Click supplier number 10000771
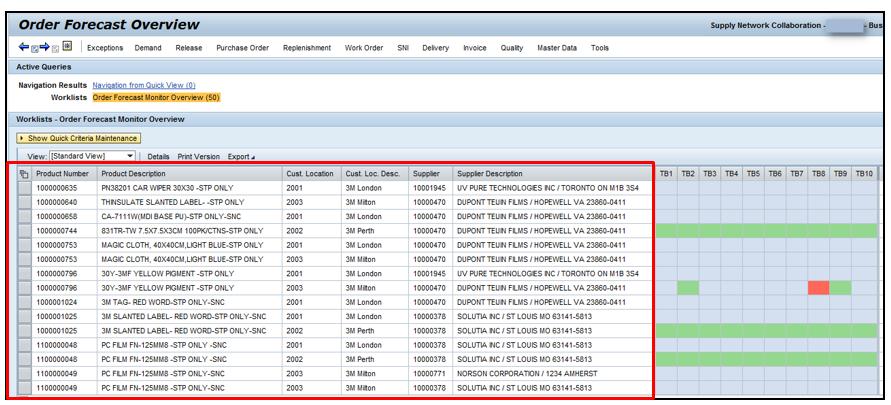Viewport: 891px width, 405px height. point(429,374)
